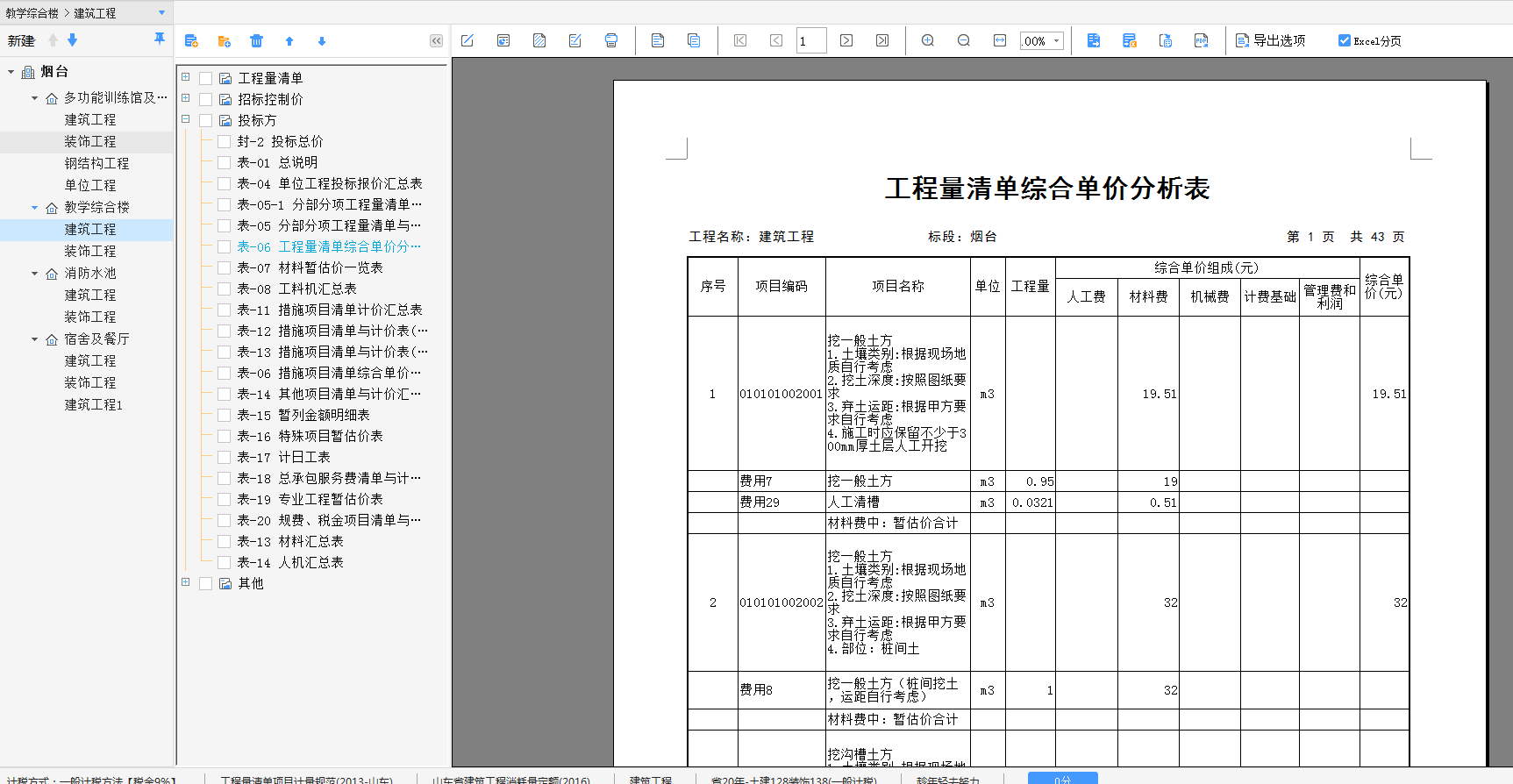
Task: Check the 招标控制价 folder checkbox
Action: pos(205,99)
